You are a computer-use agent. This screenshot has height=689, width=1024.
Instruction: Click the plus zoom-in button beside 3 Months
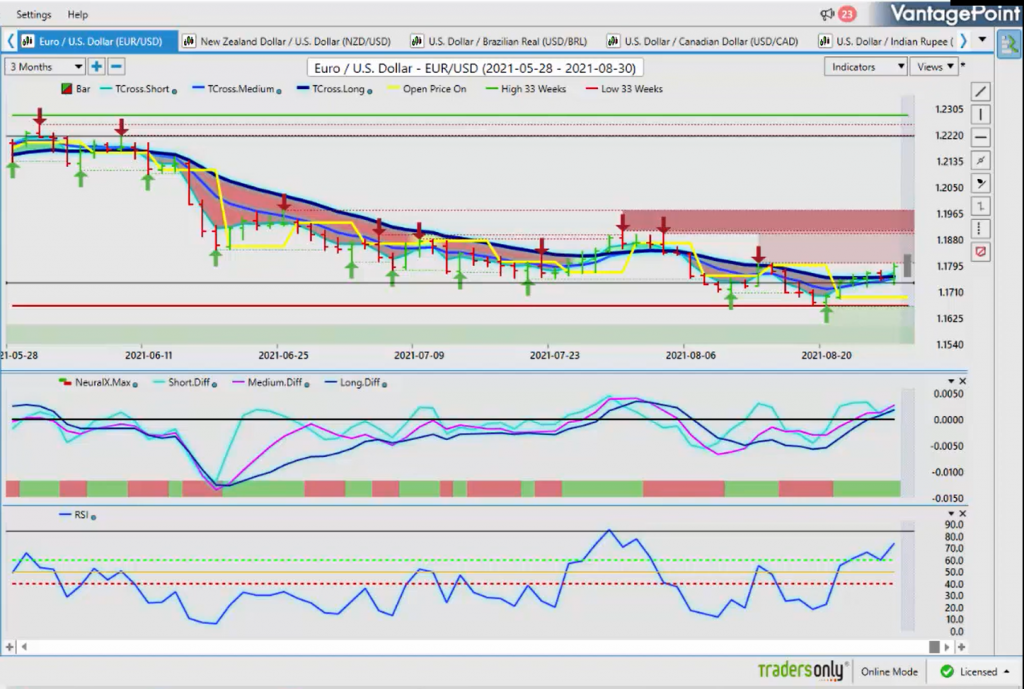coord(97,67)
